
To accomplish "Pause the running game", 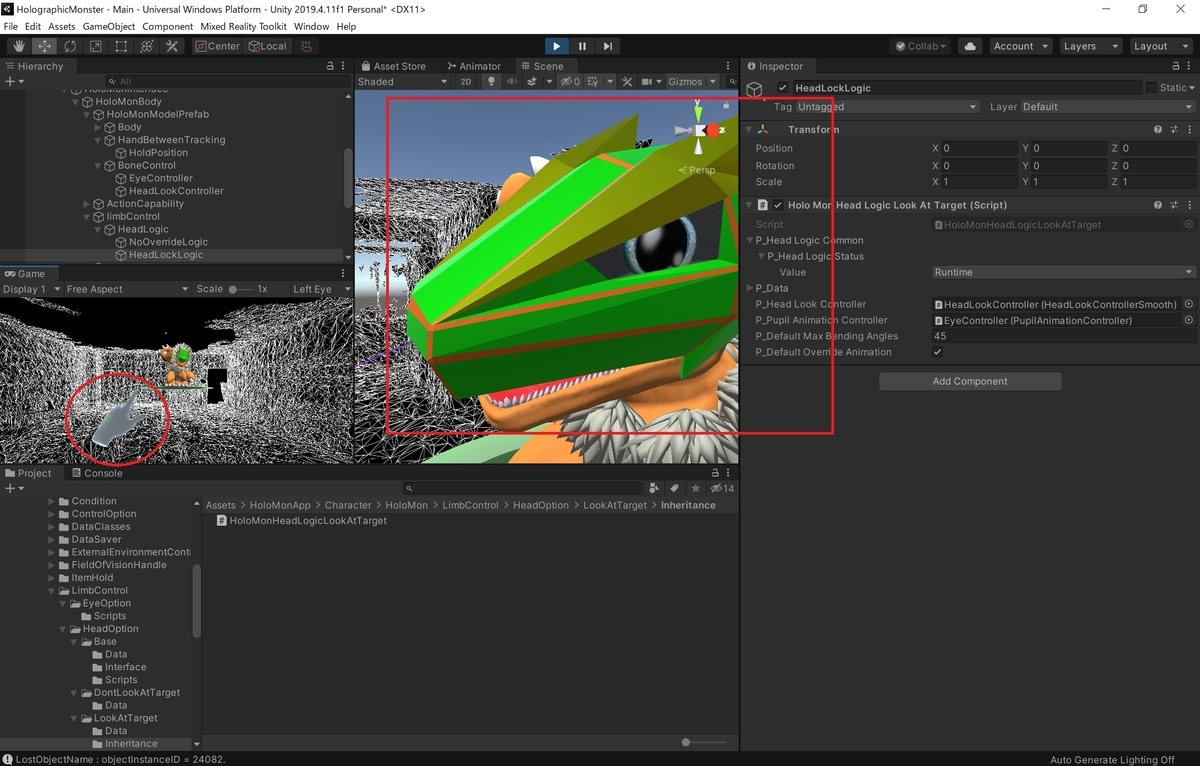I will [x=582, y=46].
